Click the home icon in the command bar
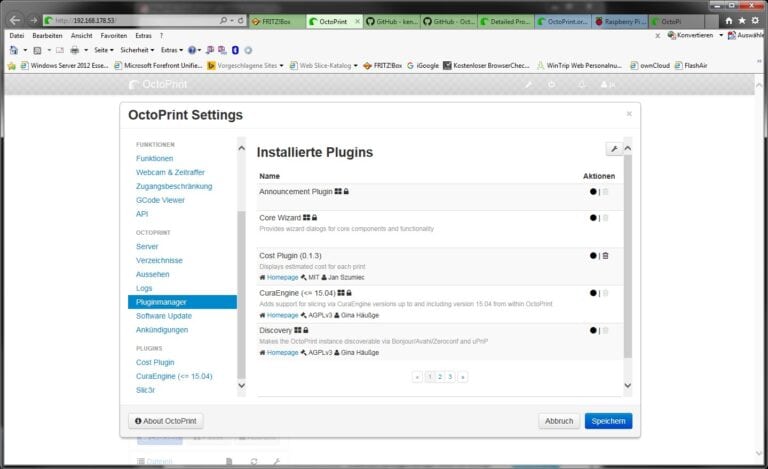Screen dimensions: 768x469 tap(14, 50)
